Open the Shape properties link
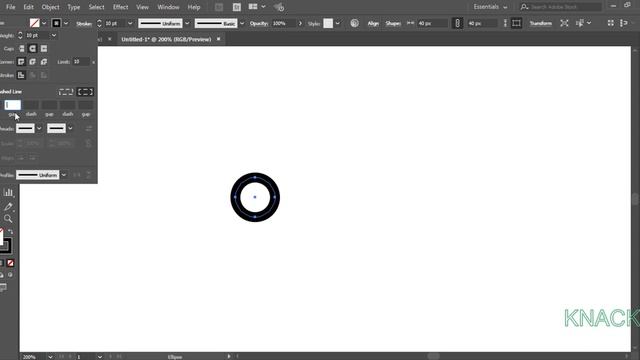 click(393, 24)
